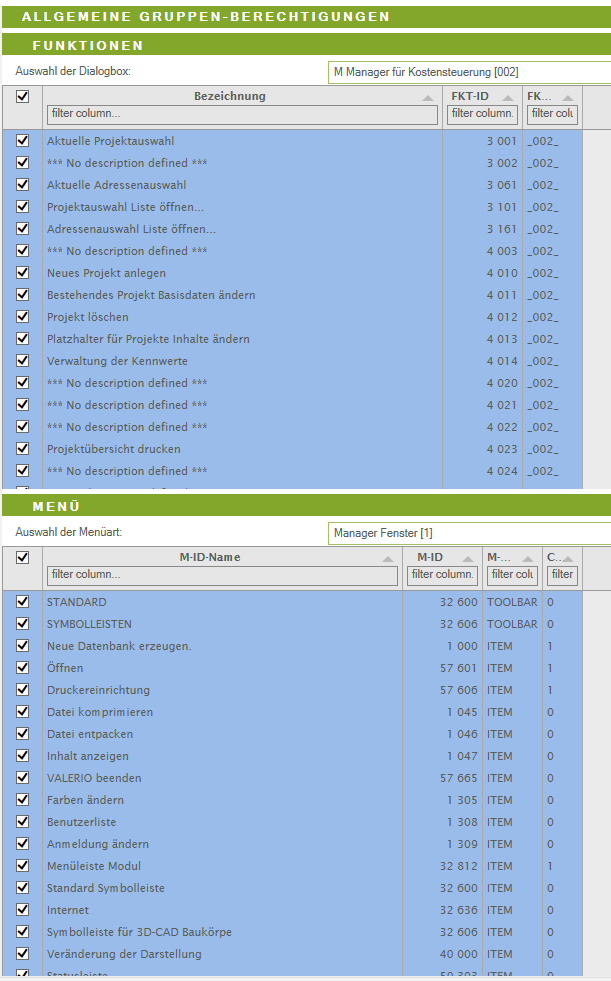Click the Funktionen section header

tap(88, 46)
